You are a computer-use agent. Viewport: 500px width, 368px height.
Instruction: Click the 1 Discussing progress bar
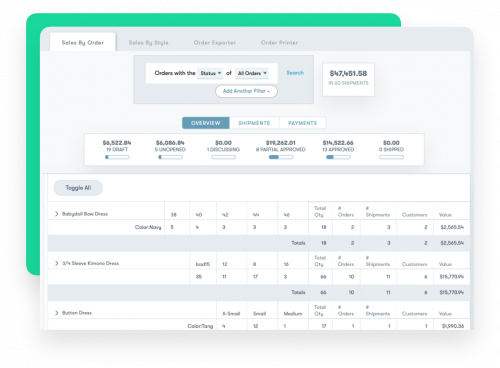click(x=223, y=157)
